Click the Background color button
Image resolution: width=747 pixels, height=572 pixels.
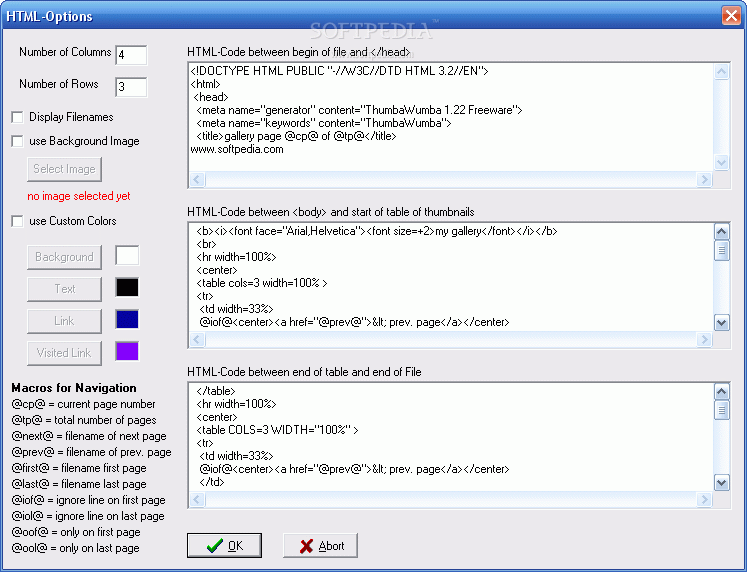point(64,257)
